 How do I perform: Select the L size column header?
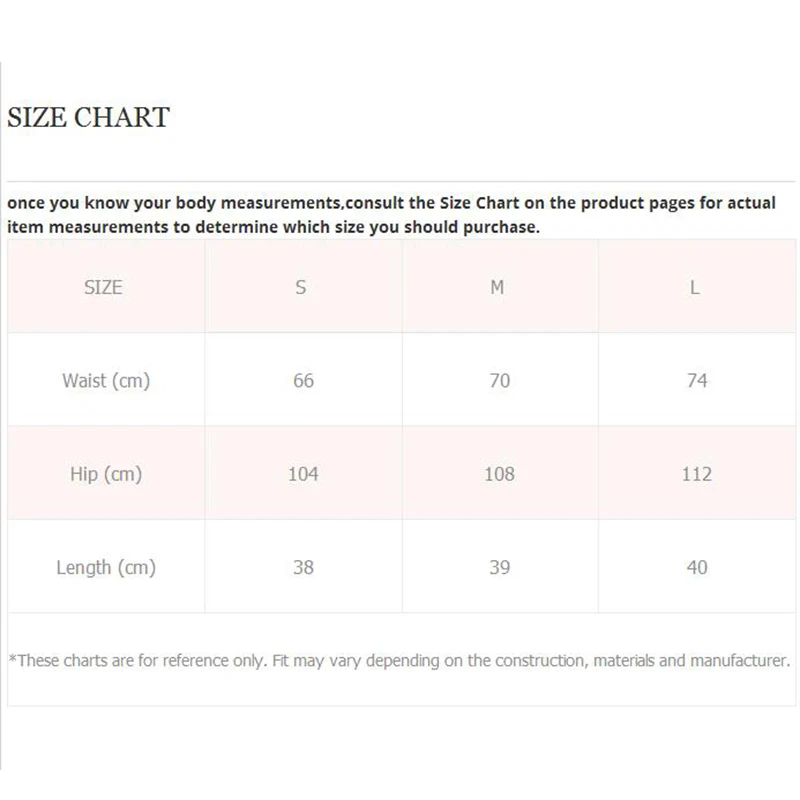(695, 287)
